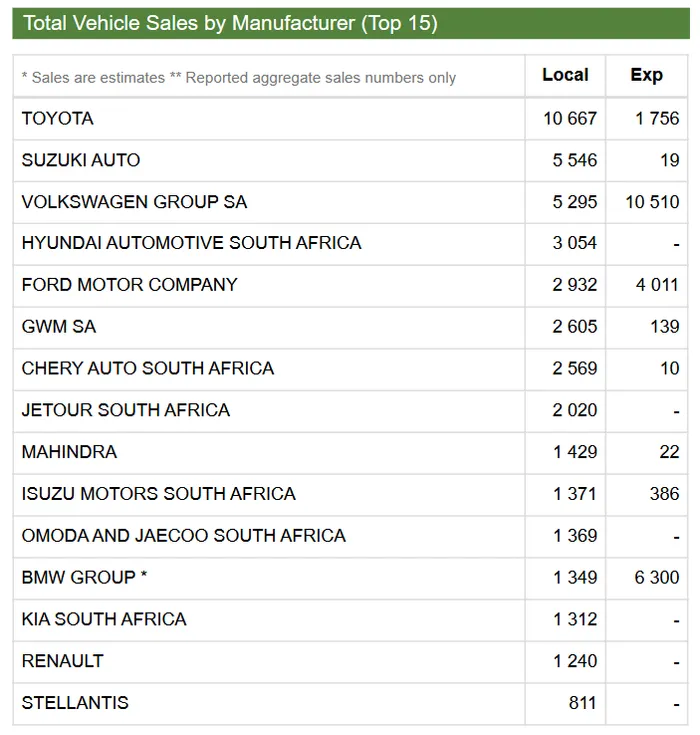Image resolution: width=700 pixels, height=735 pixels.
Task: Click Stellantis local value 811
Action: point(583,703)
